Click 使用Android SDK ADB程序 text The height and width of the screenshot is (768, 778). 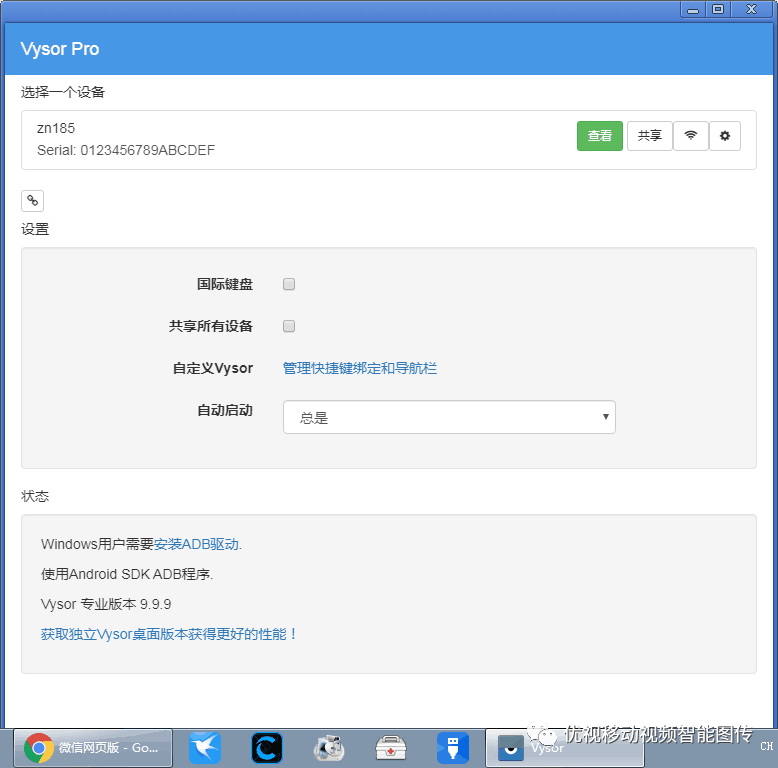(x=127, y=575)
